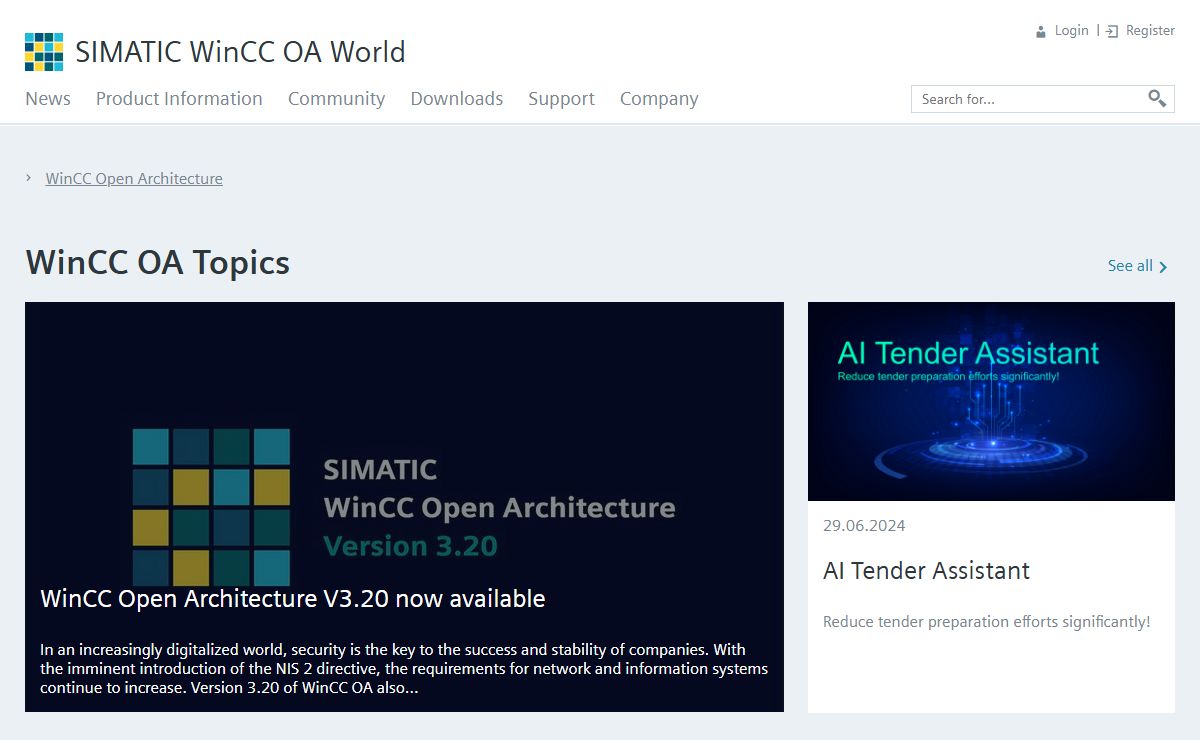
Task: Click the Register arrow-box icon
Action: point(1112,32)
